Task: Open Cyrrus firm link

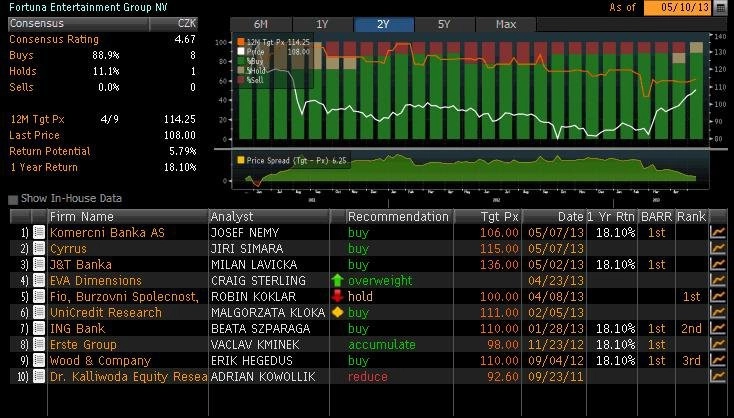Action: (x=68, y=249)
